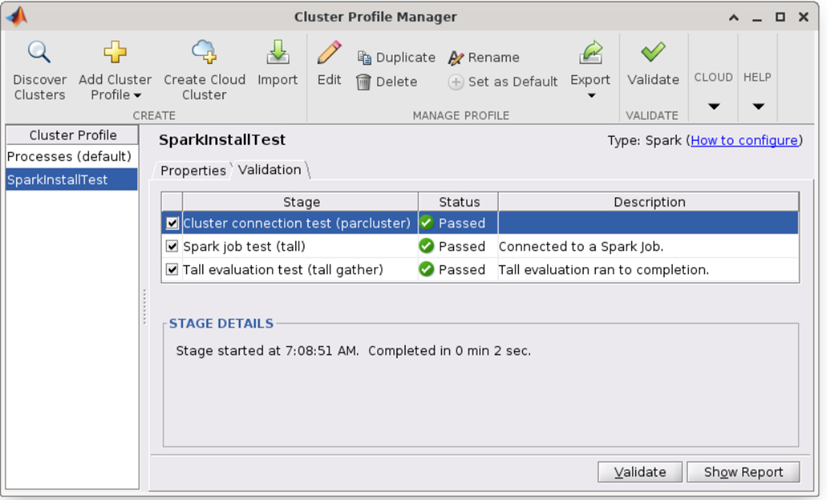This screenshot has width=828, height=500.
Task: Expand the HELP section arrow
Action: (x=758, y=106)
